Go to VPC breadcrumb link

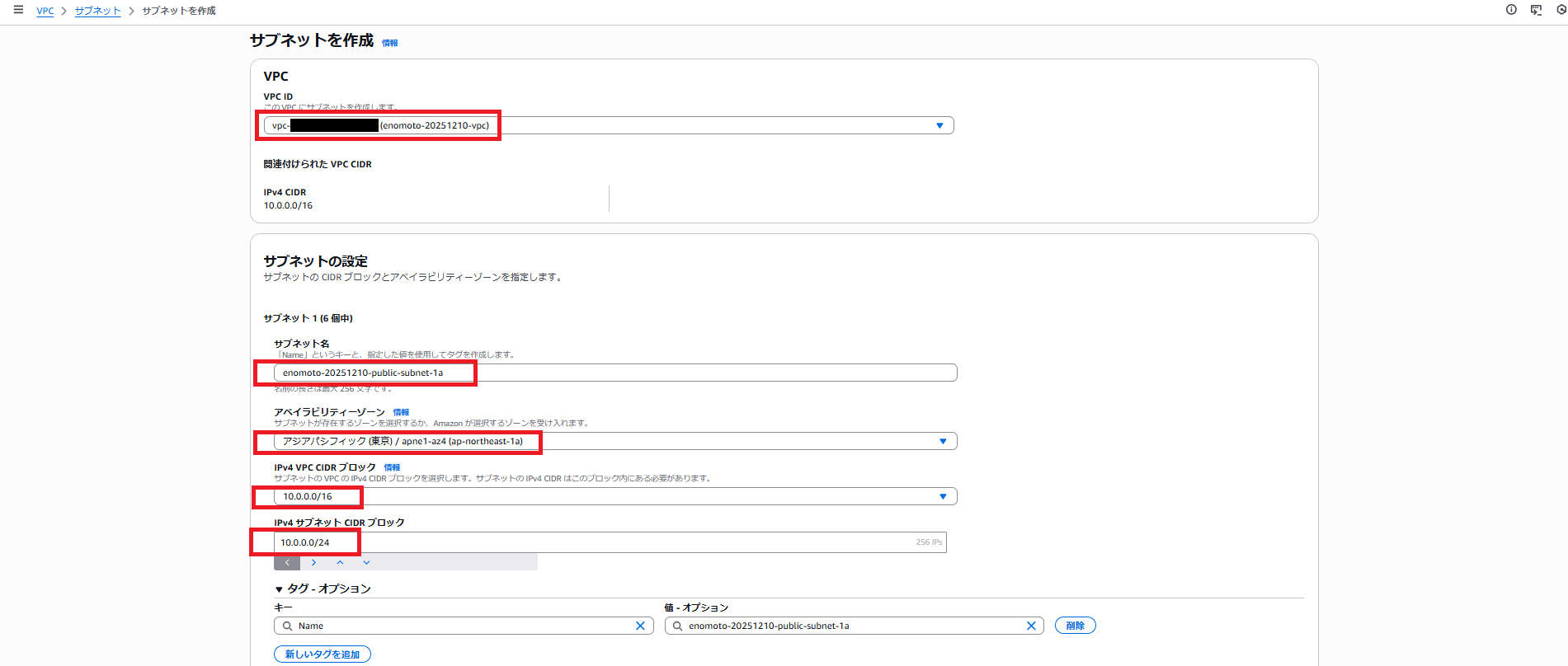45,11
